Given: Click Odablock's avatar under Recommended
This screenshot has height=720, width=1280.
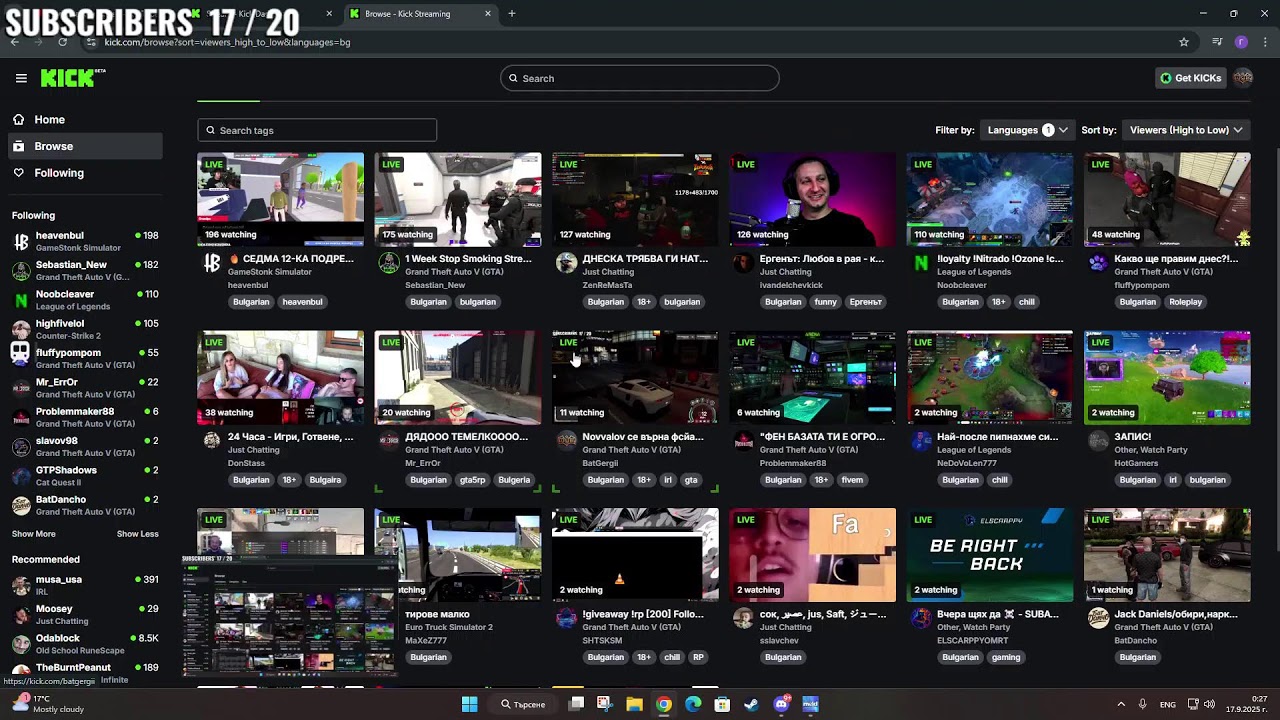Looking at the screenshot, I should coord(21,644).
